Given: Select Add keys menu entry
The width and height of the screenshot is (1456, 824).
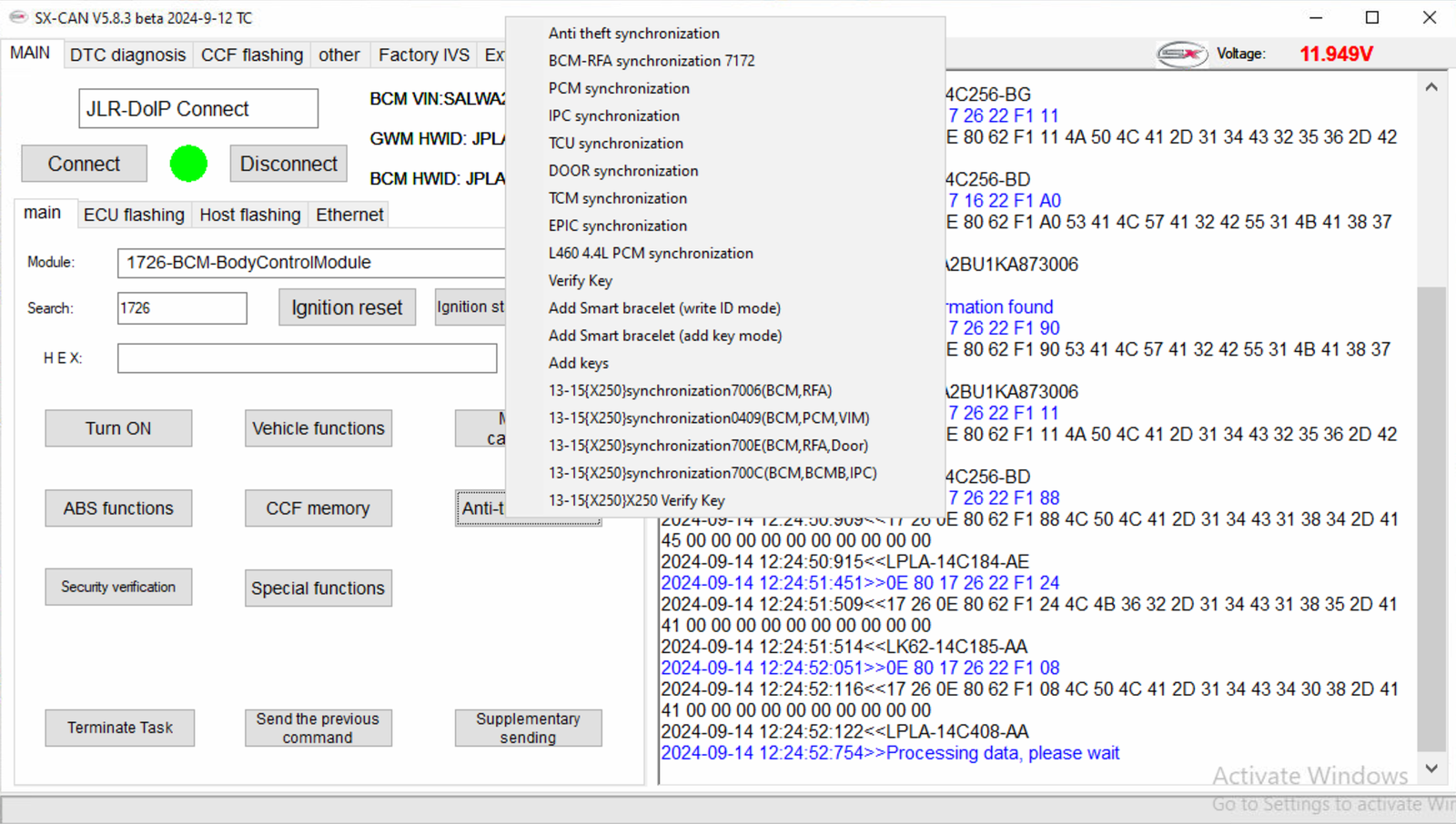Looking at the screenshot, I should [x=579, y=363].
